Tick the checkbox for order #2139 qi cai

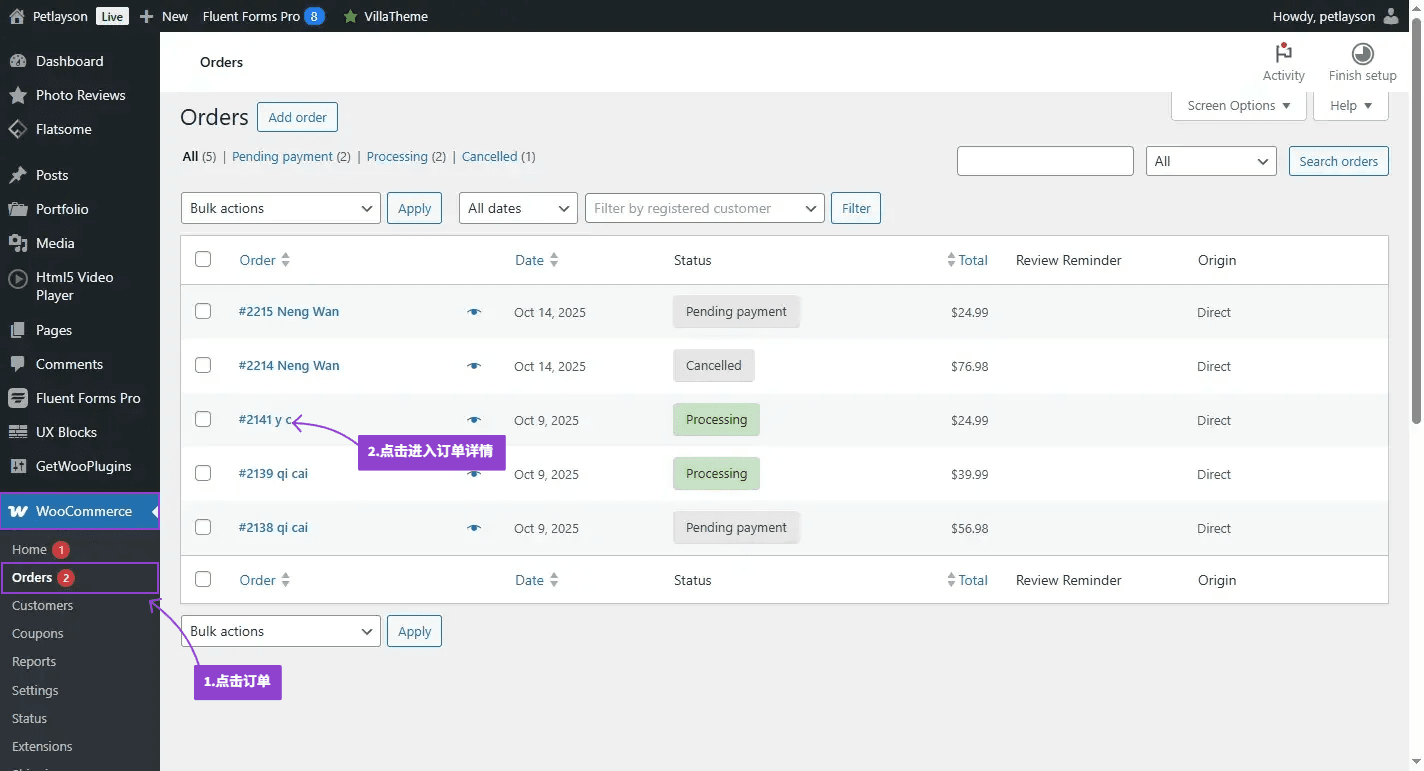[203, 473]
